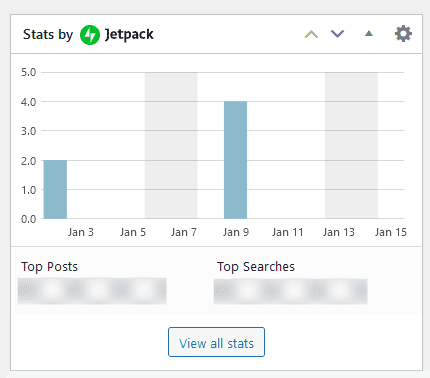Image resolution: width=430 pixels, height=378 pixels.
Task: Click the View all stats button
Action: point(216,342)
